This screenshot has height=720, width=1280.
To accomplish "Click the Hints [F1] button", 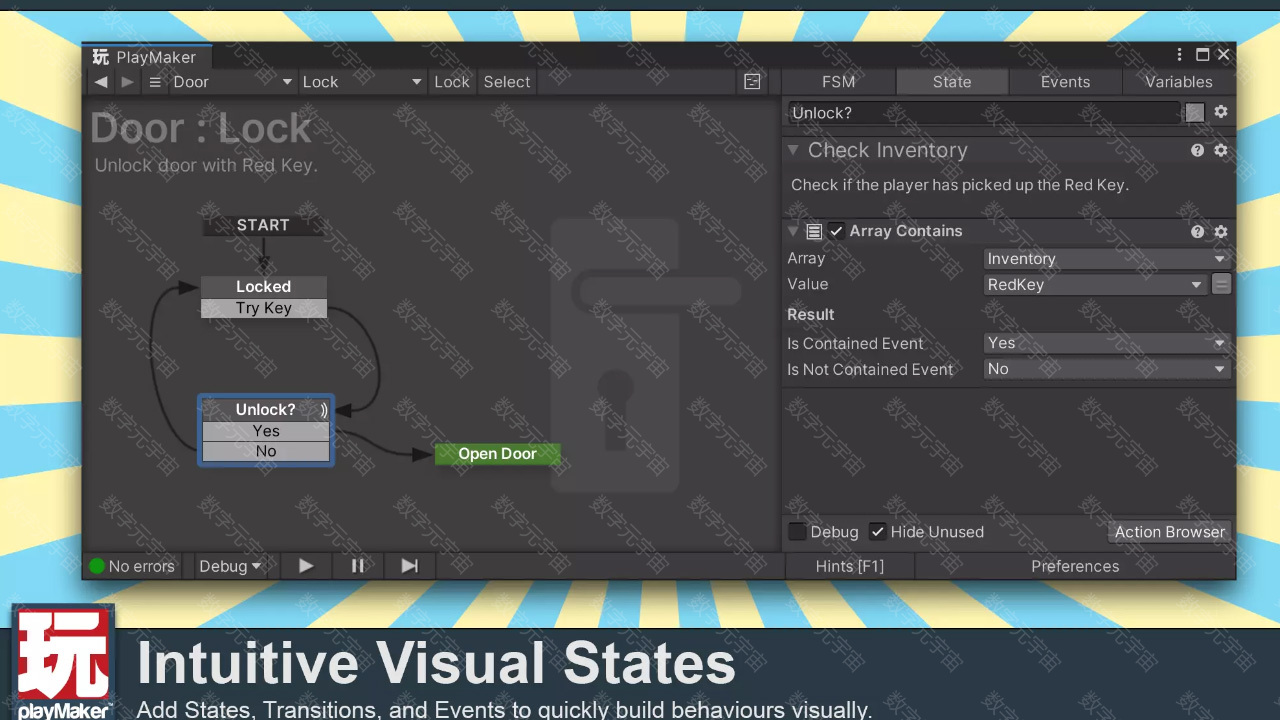I will coord(849,566).
